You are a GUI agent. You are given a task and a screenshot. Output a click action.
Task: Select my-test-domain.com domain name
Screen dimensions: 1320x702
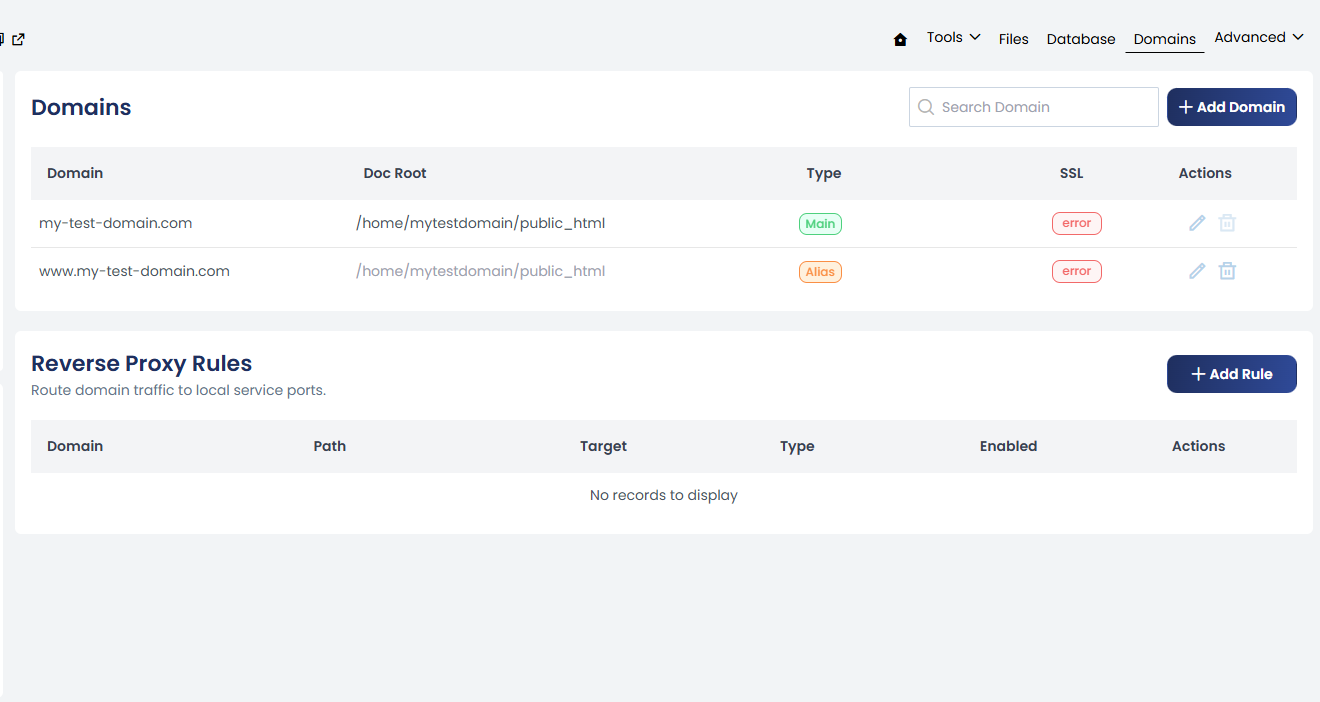pos(115,223)
